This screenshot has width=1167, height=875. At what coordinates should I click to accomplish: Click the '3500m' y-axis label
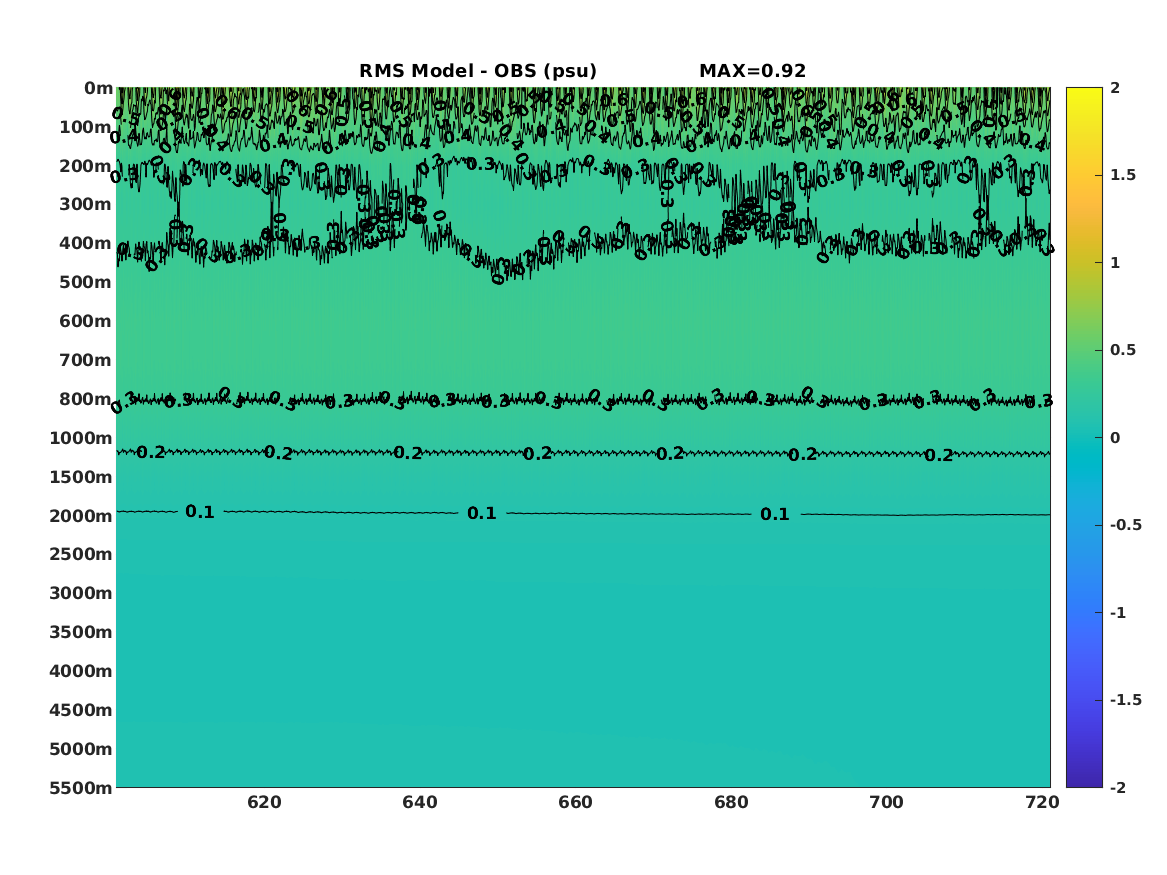(81, 632)
